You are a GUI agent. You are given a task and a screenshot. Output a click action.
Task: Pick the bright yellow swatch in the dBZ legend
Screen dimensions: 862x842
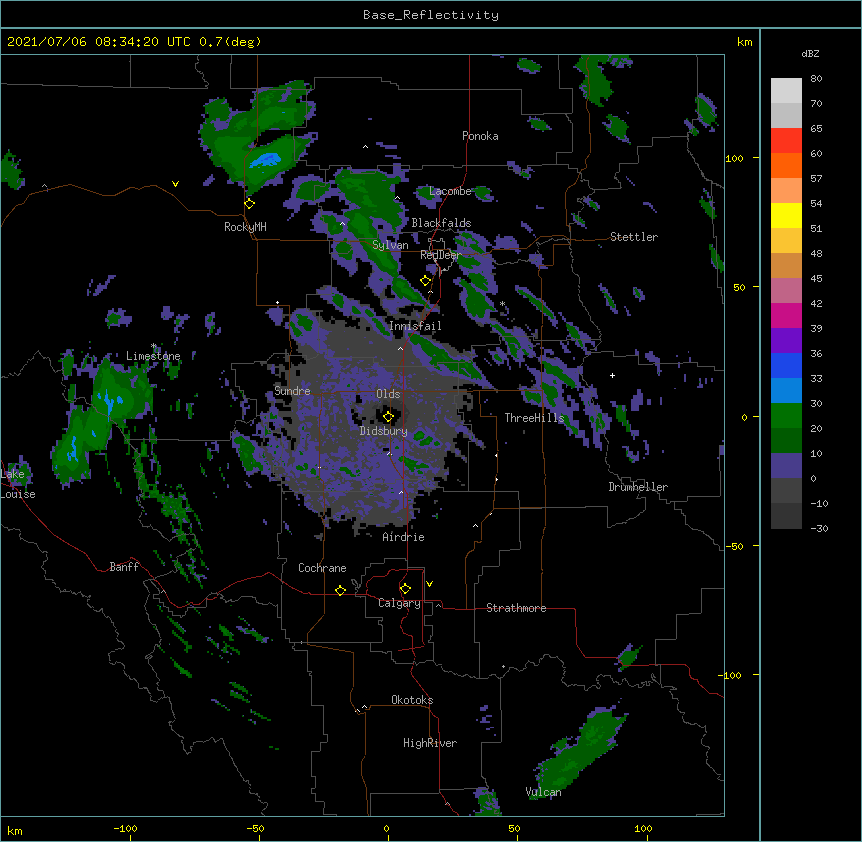pos(786,215)
